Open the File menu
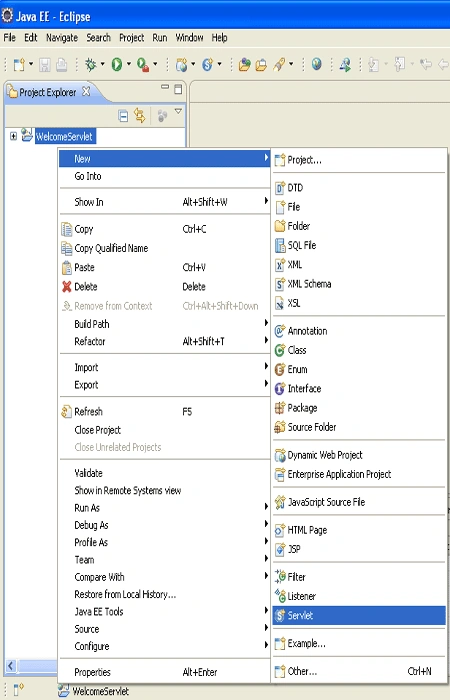The image size is (450, 700). [x=9, y=38]
